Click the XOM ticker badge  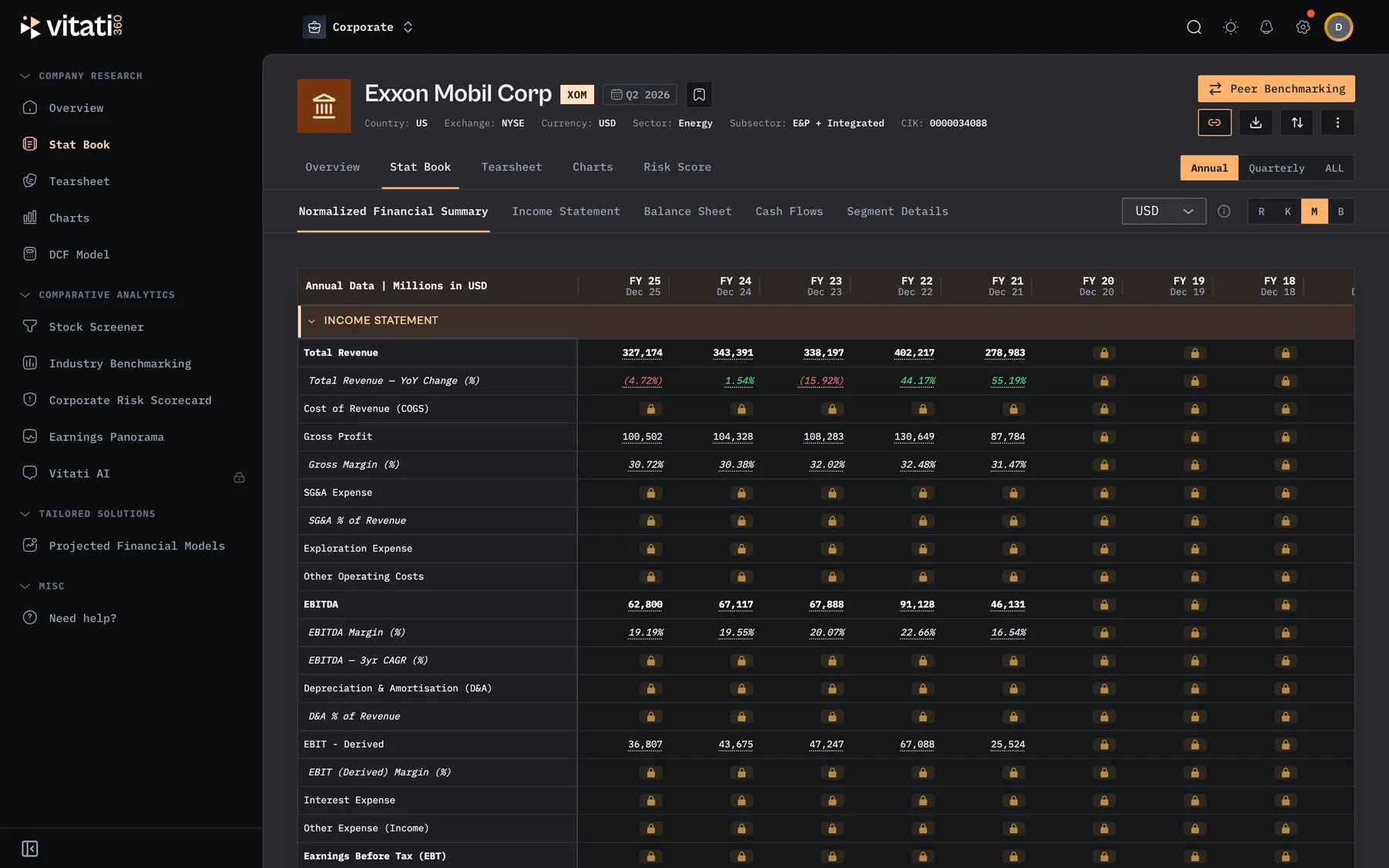pos(577,95)
